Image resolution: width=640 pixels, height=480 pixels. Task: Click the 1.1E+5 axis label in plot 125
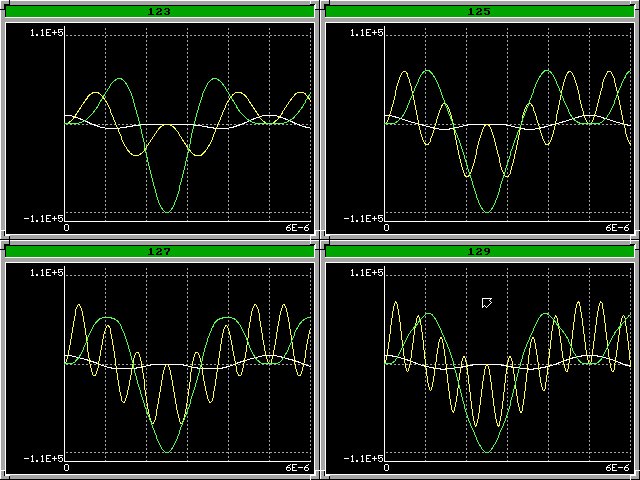(x=366, y=33)
